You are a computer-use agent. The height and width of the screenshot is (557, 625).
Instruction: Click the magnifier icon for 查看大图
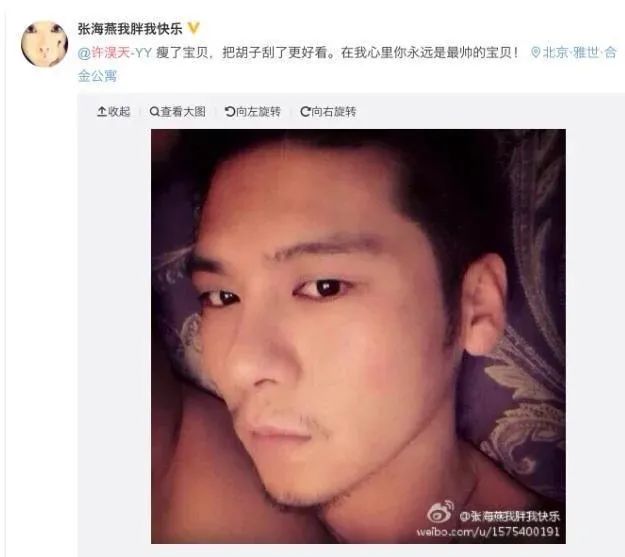(x=154, y=112)
